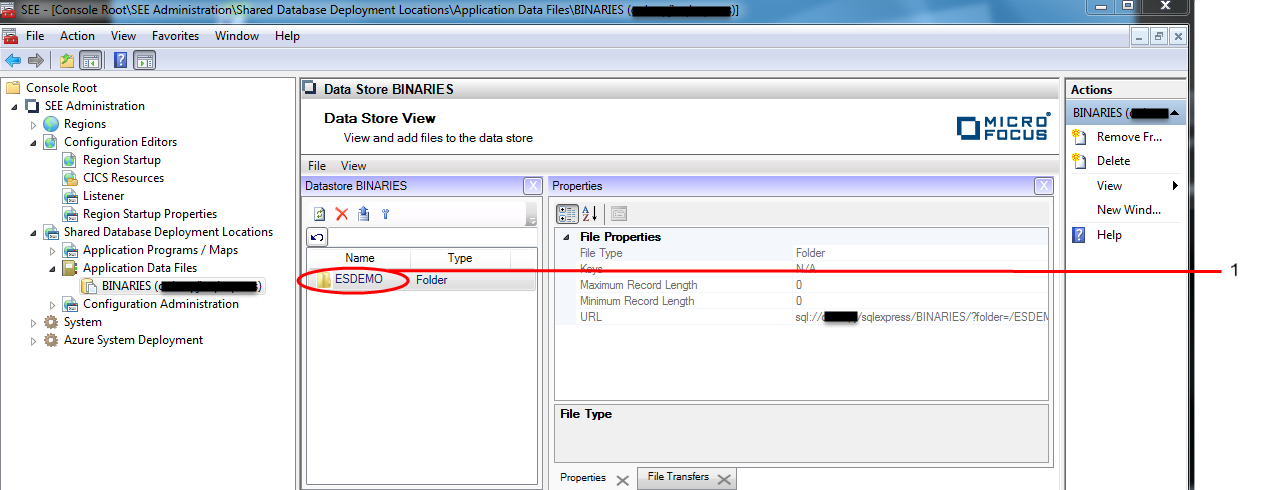This screenshot has height=490, width=1279.
Task: Collapse Shared Database Deployment Locations node
Action: (x=33, y=232)
